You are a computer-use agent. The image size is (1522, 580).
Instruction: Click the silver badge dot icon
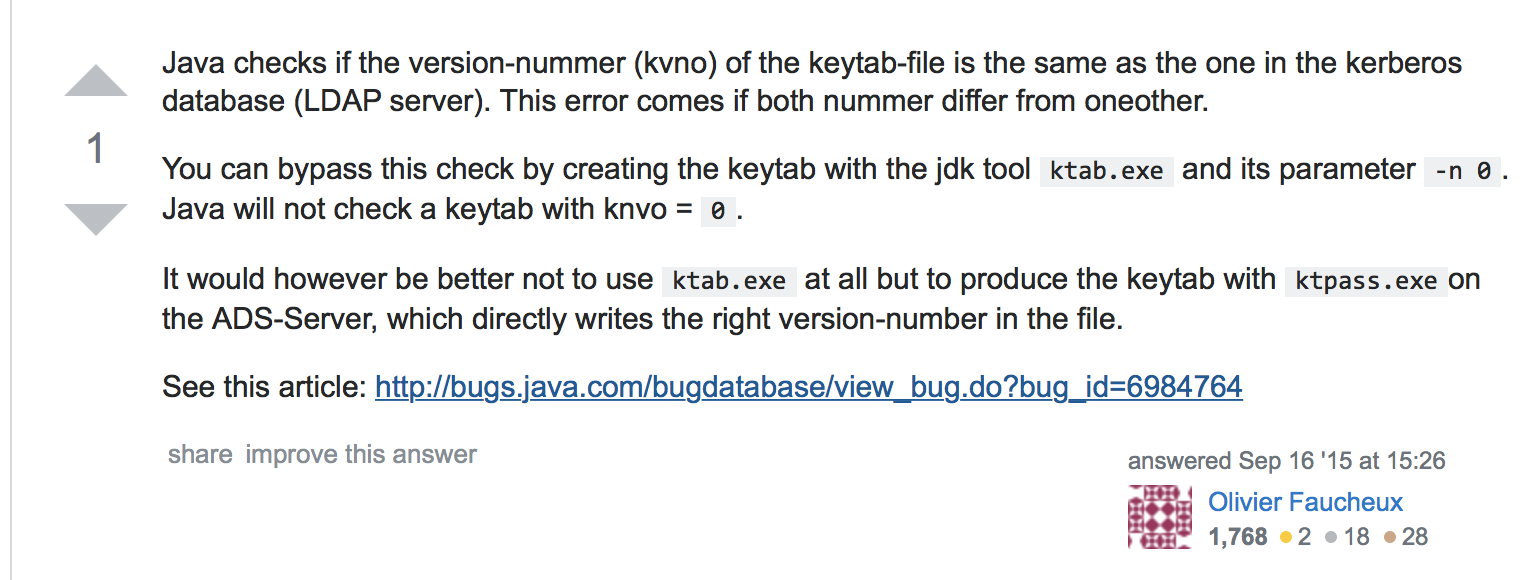[1331, 538]
